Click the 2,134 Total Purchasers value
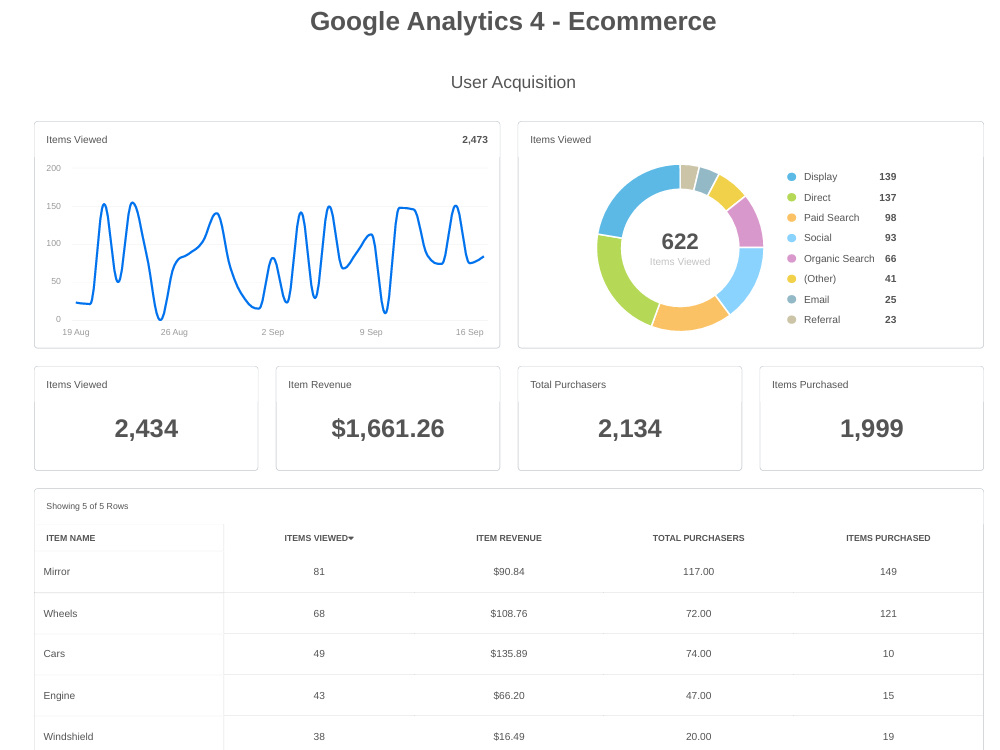The image size is (1000, 750). [629, 429]
